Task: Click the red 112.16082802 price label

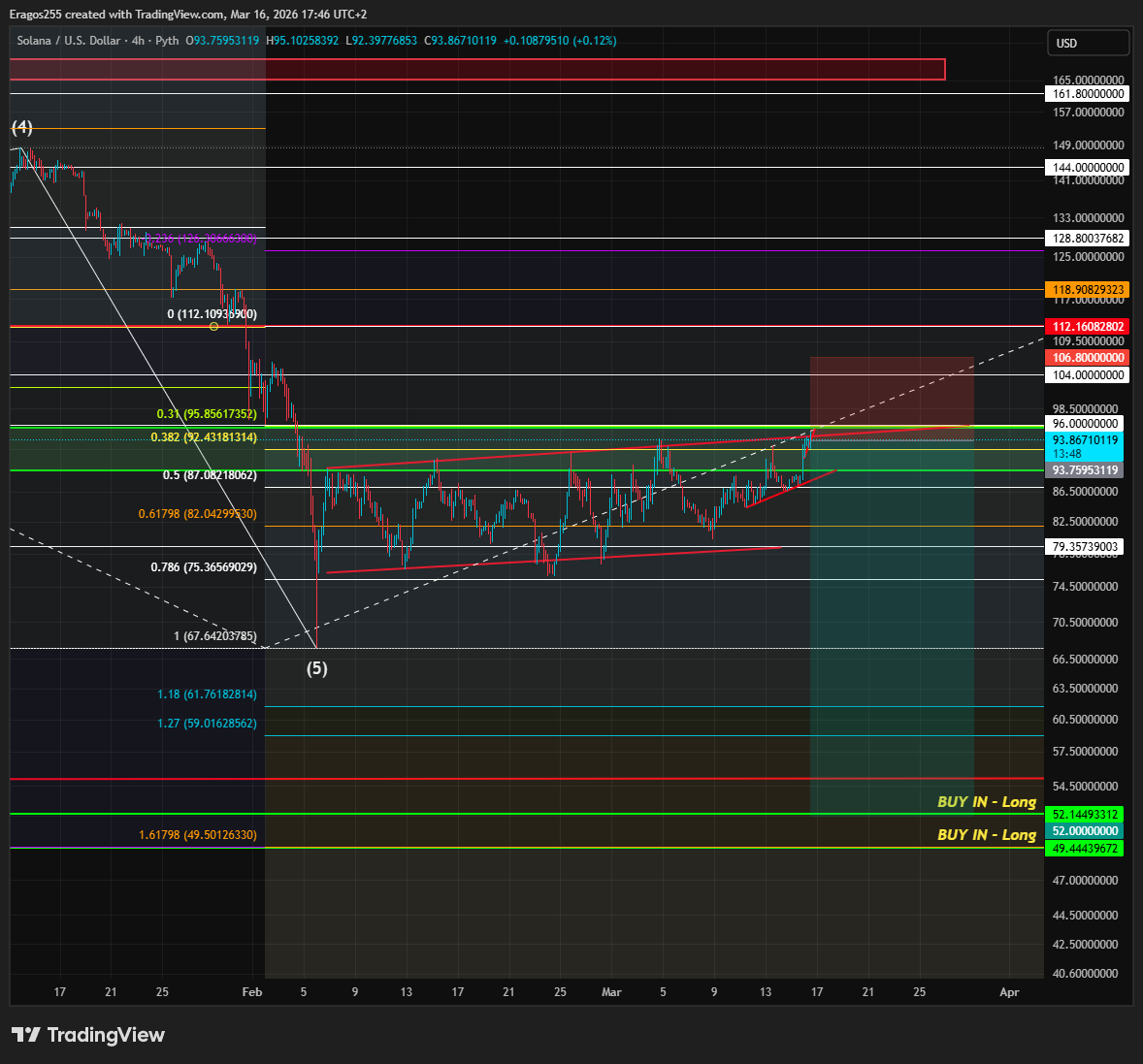Action: pos(1087,327)
